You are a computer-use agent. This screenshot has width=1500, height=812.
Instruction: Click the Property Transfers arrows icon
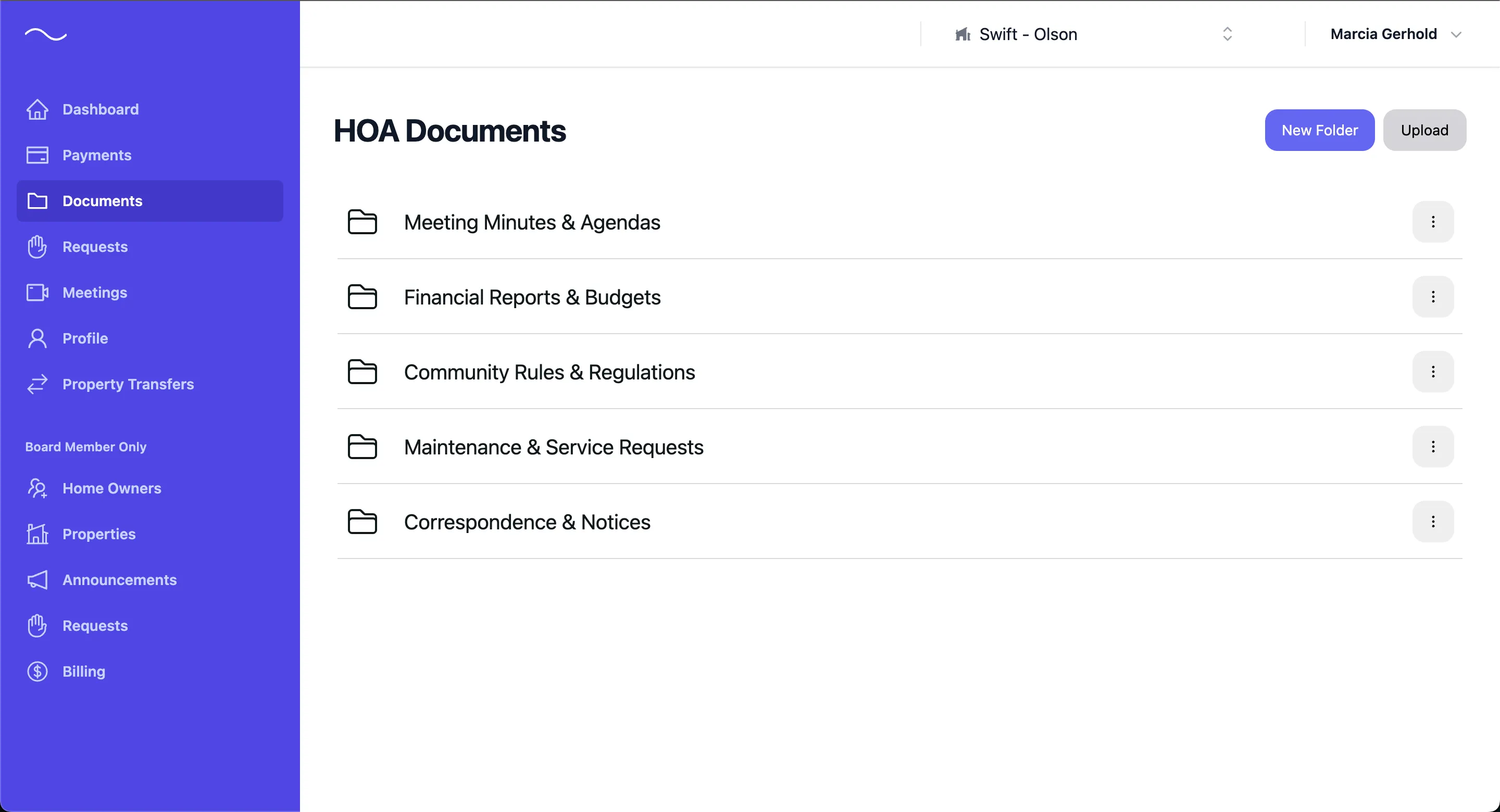pos(36,384)
